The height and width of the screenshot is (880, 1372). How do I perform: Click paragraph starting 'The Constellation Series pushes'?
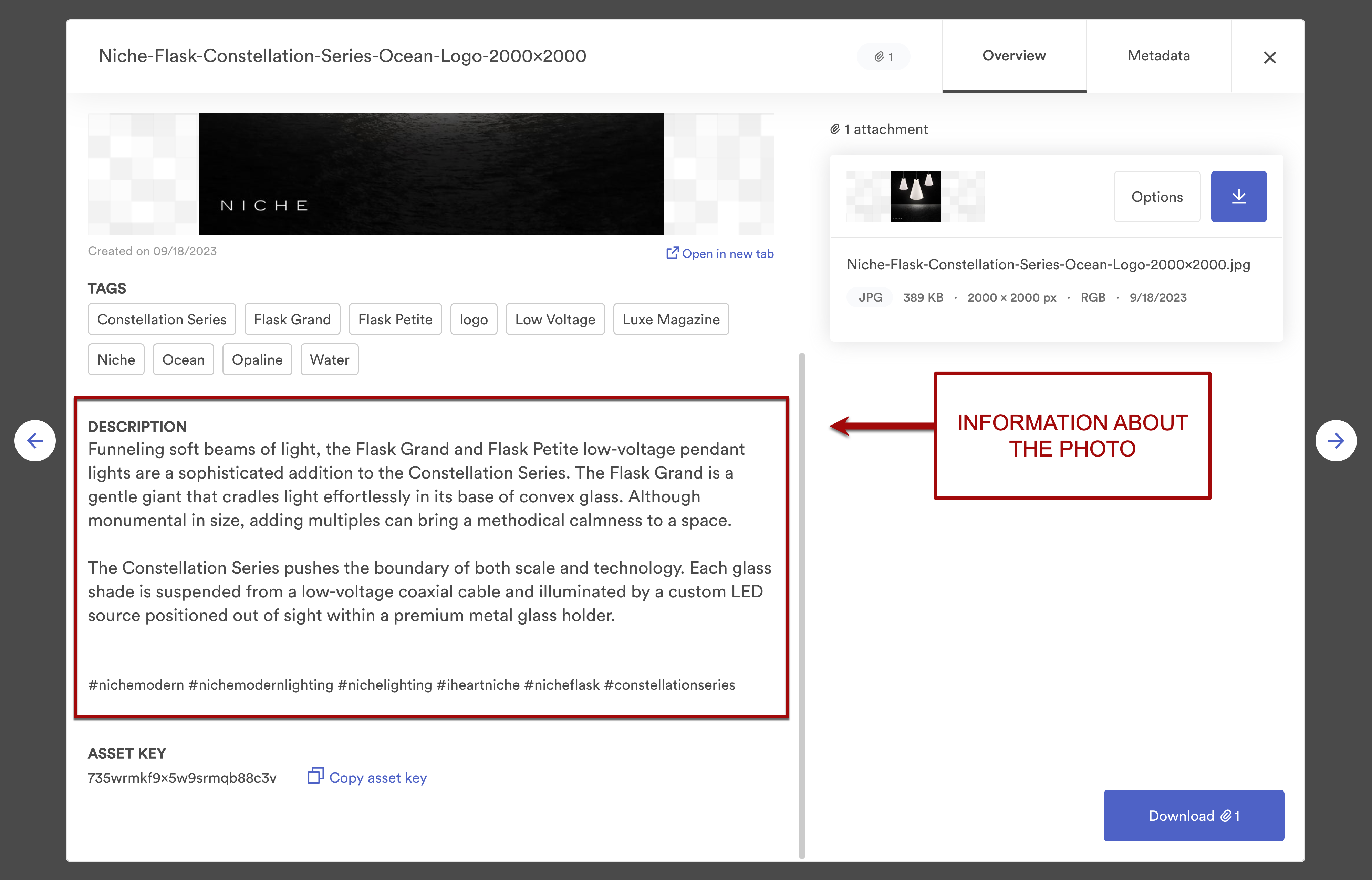pos(430,591)
